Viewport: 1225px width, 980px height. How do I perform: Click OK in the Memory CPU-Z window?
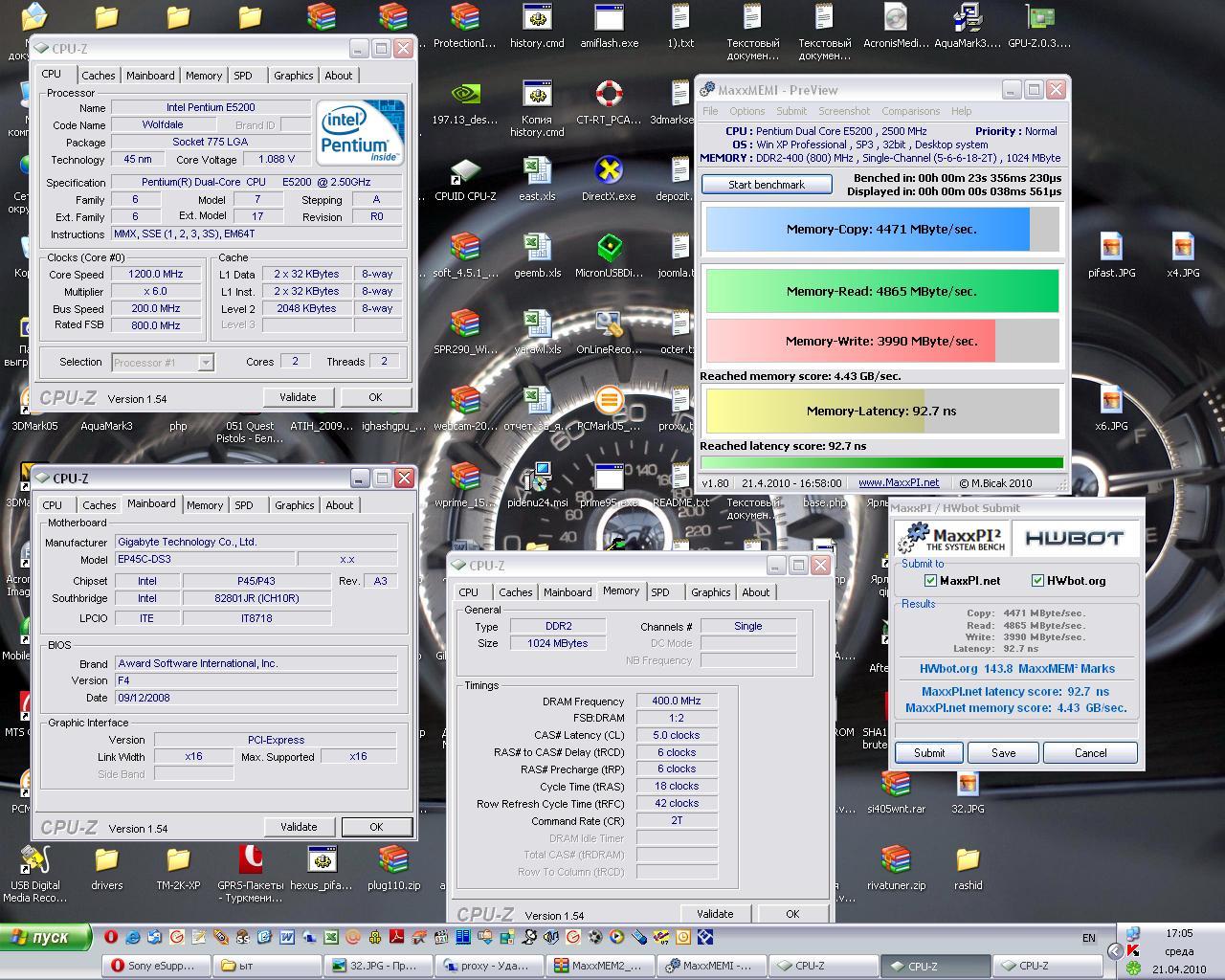792,914
